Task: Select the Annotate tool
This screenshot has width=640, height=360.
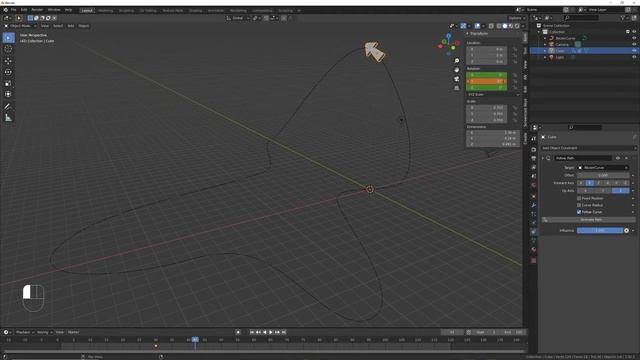Action: click(8, 107)
